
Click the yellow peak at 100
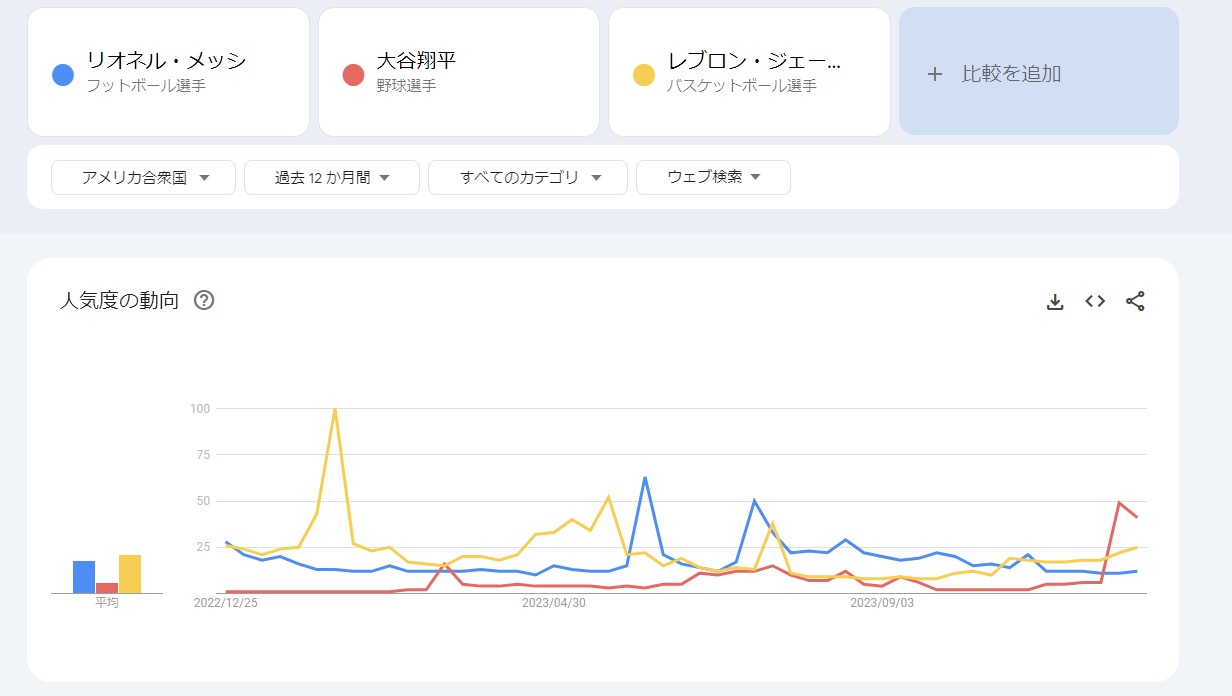(x=334, y=409)
